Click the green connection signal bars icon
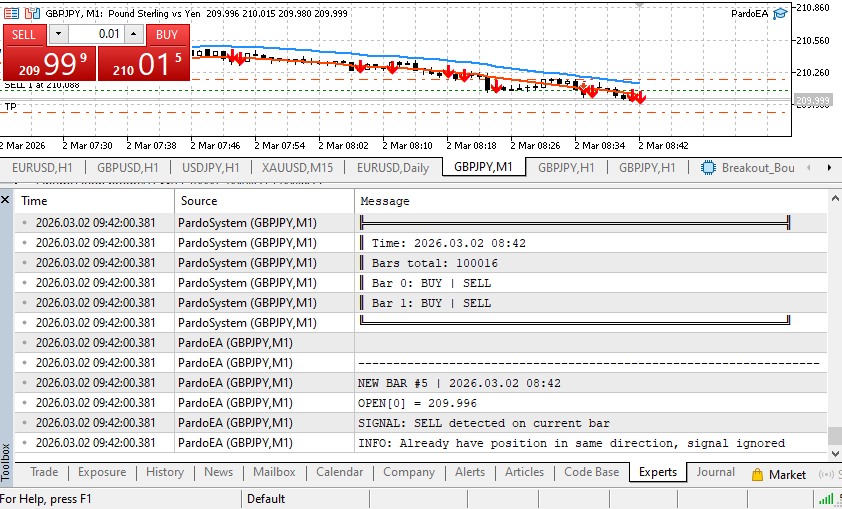Screen dimensions: 842x509 point(826,499)
